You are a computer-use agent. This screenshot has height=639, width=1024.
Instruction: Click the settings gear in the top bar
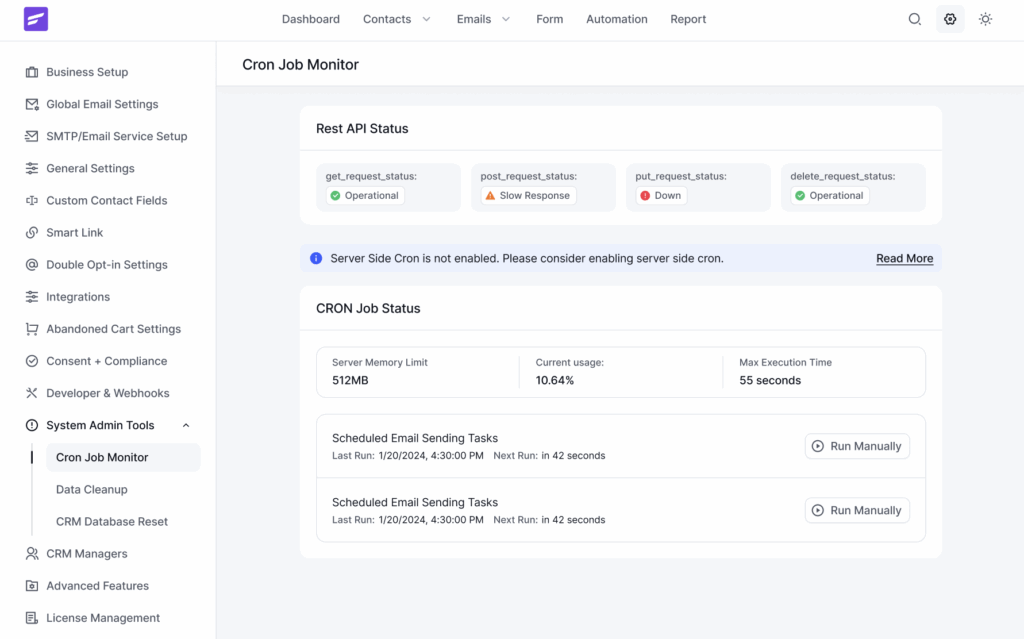[x=950, y=18]
